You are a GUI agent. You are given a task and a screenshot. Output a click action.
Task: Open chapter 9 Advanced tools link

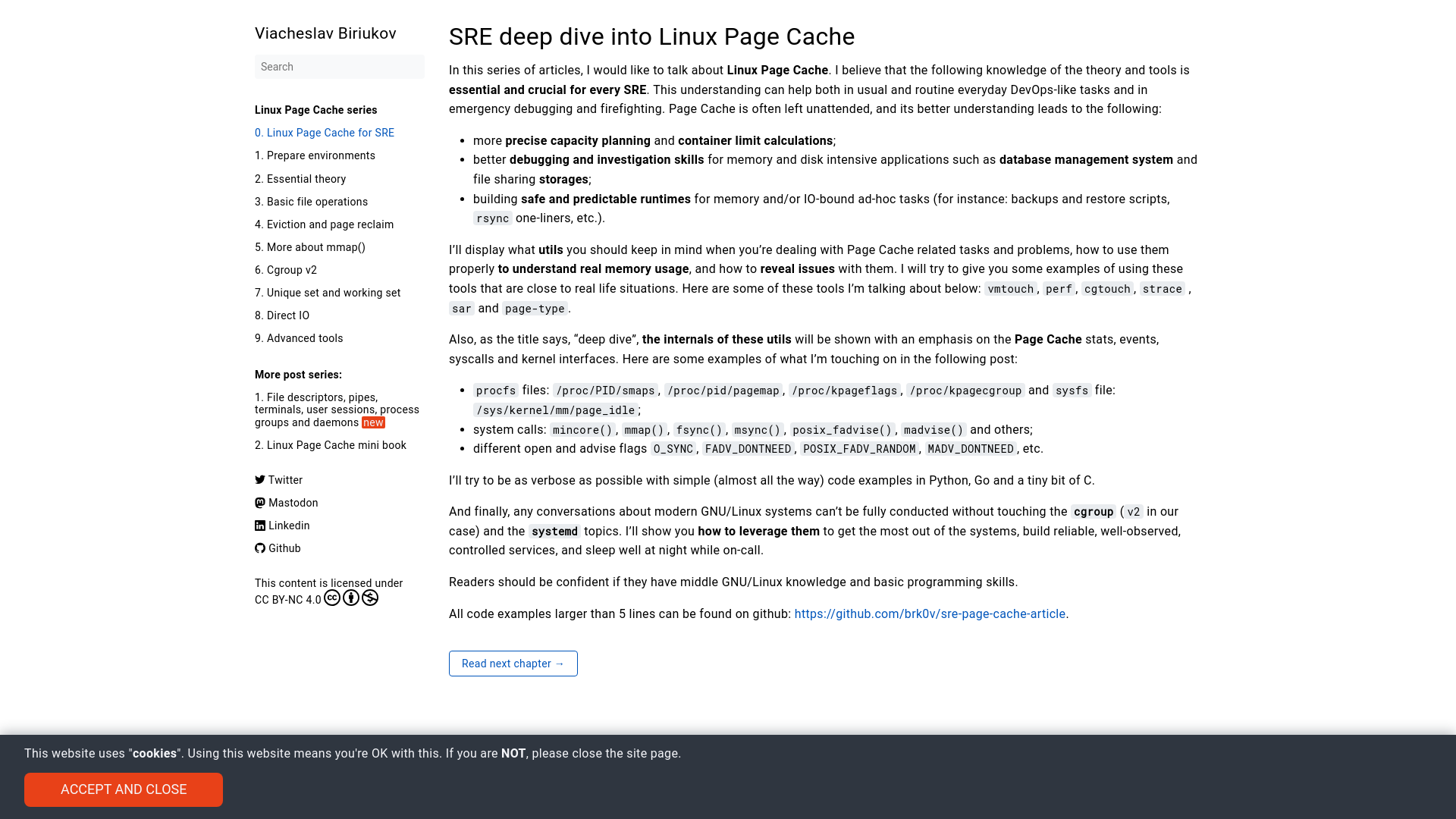click(x=299, y=338)
